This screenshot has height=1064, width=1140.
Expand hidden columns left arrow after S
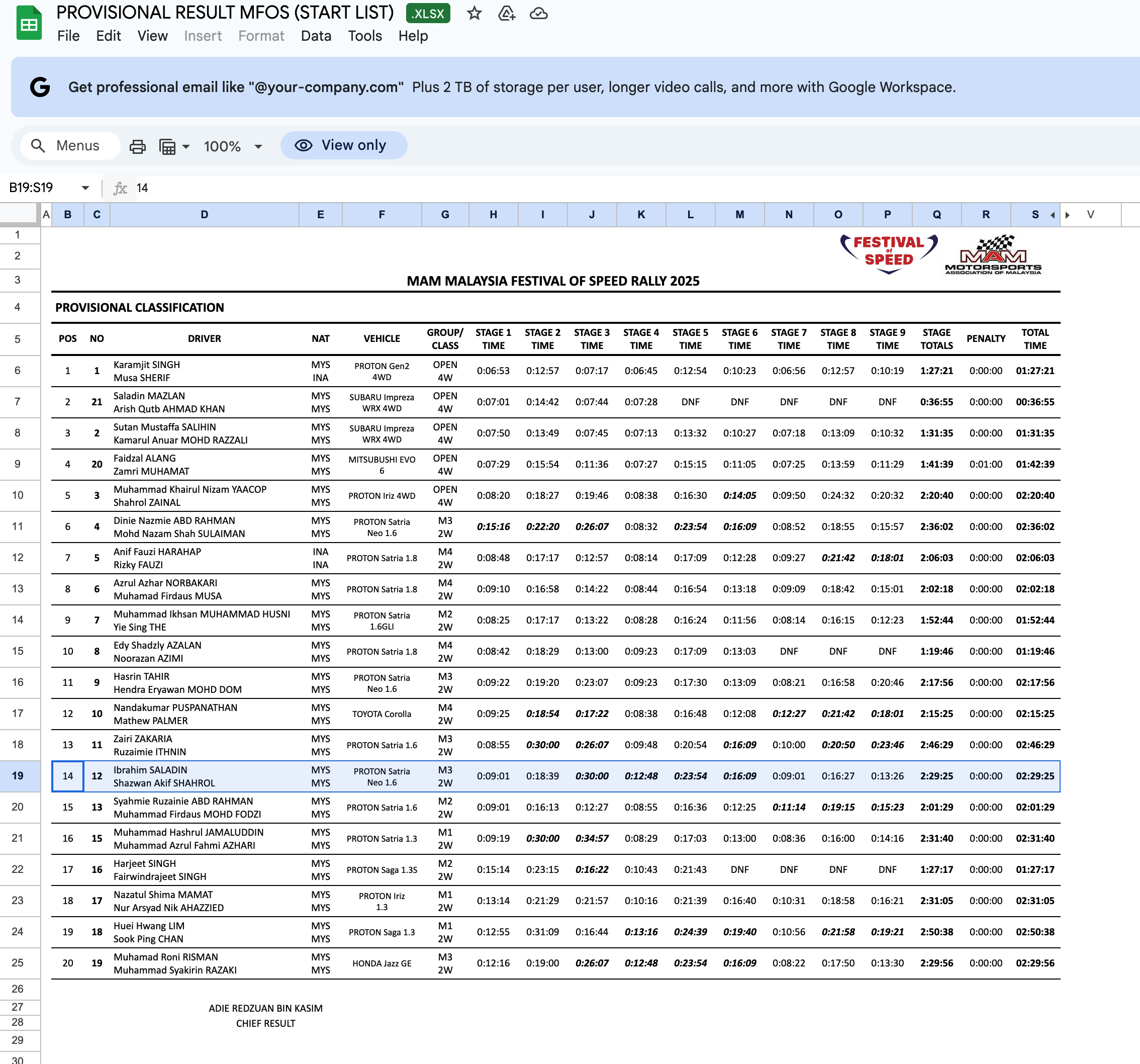(x=1052, y=215)
